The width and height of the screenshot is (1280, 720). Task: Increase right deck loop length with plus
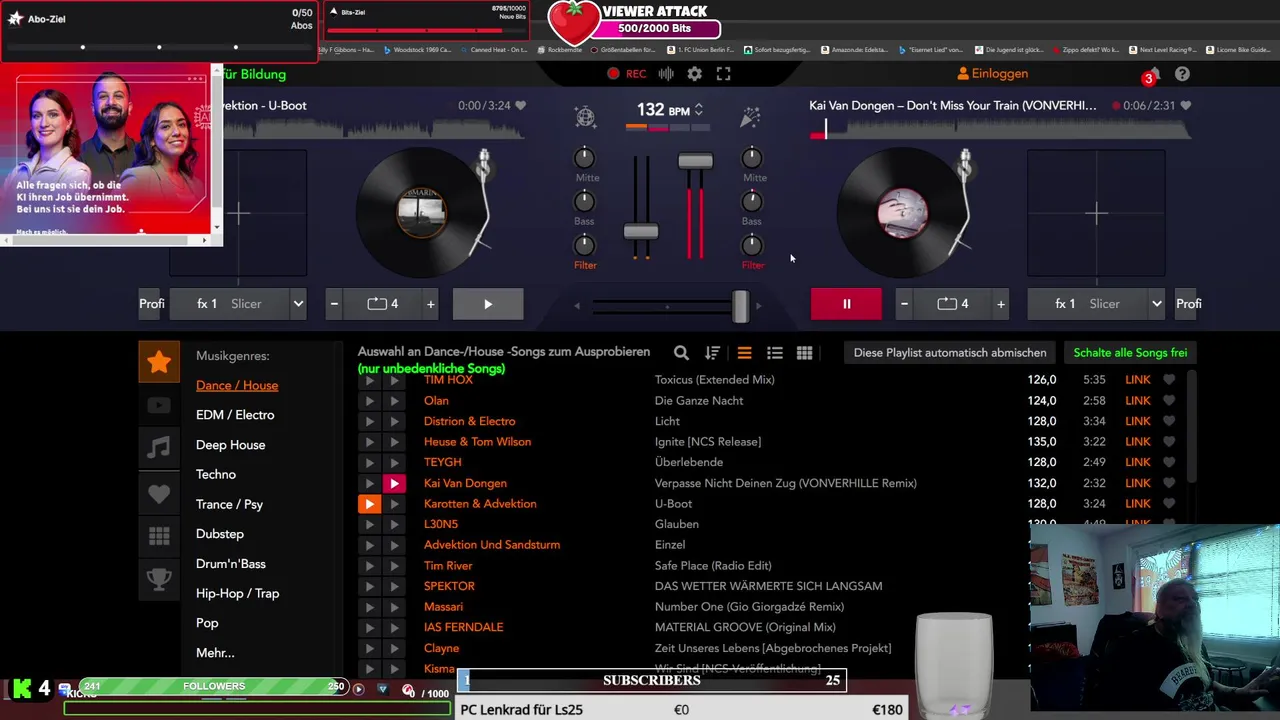tap(1001, 304)
